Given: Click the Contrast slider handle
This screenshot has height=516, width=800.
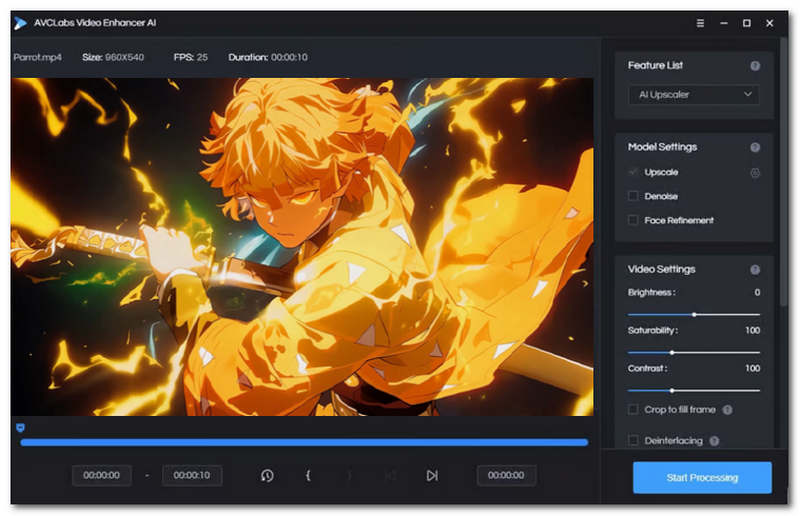Looking at the screenshot, I should click(671, 390).
